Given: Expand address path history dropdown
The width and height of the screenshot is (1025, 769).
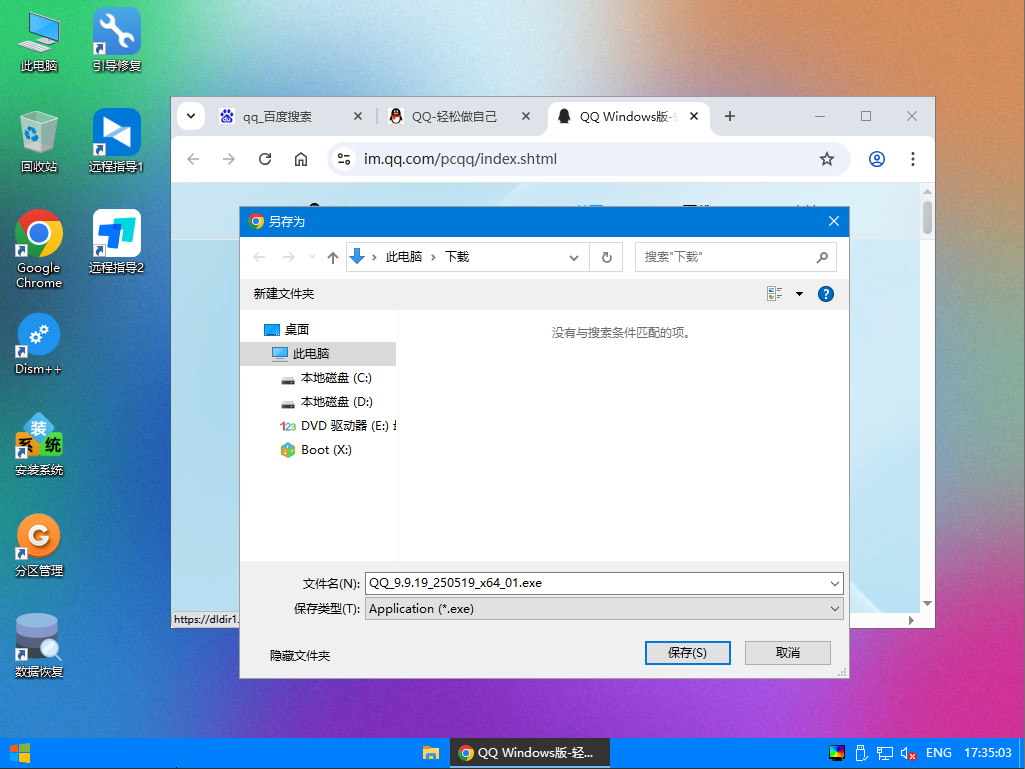Looking at the screenshot, I should (573, 258).
